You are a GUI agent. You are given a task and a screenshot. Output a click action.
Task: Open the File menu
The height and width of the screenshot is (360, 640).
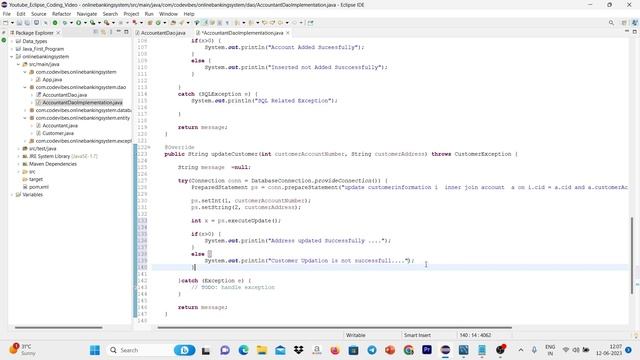[x=7, y=14]
